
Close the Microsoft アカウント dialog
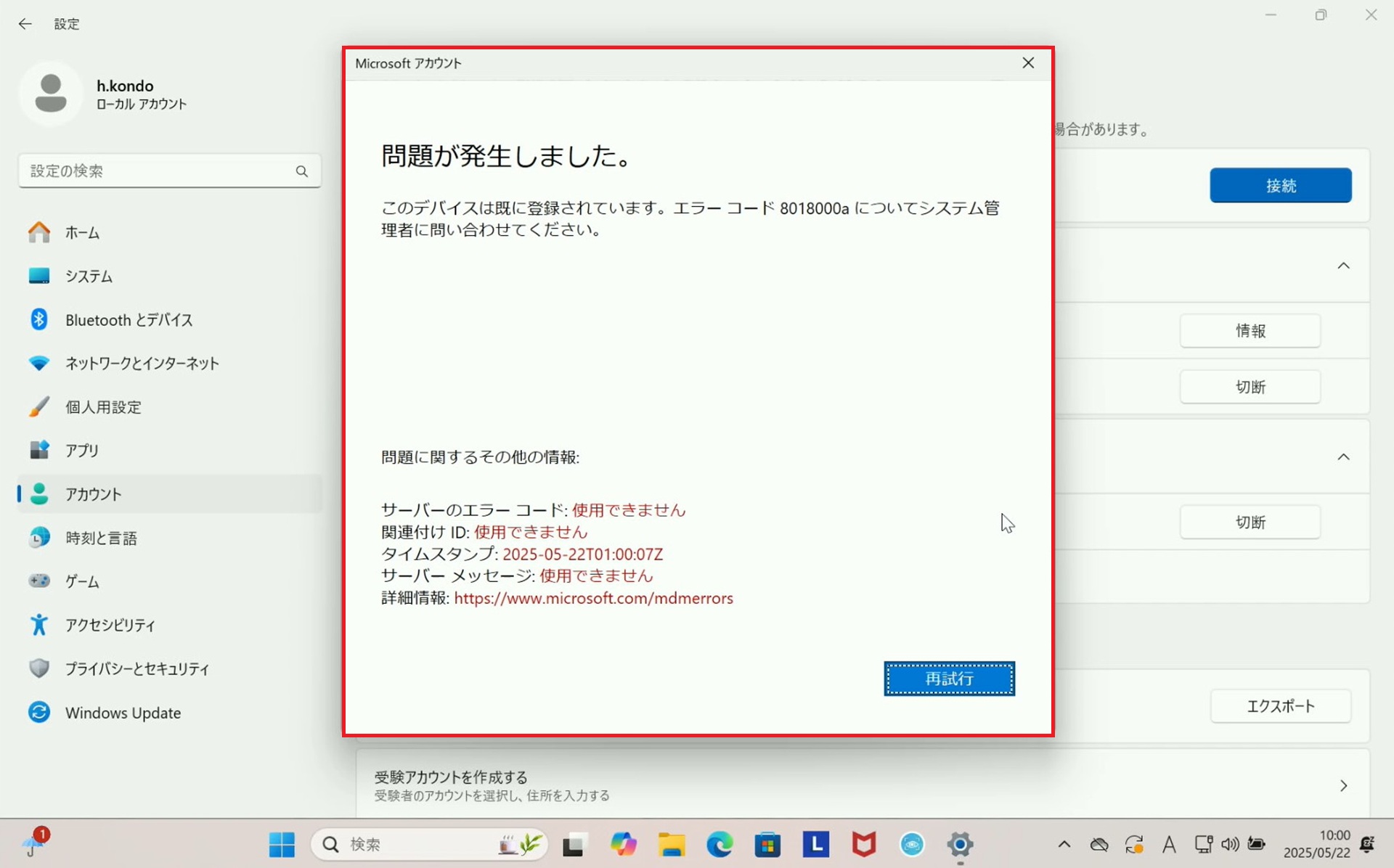tap(1028, 63)
